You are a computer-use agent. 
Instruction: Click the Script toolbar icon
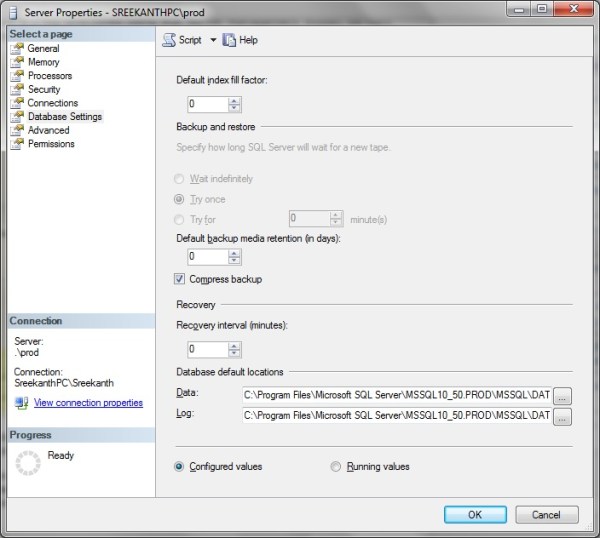pyautogui.click(x=168, y=40)
